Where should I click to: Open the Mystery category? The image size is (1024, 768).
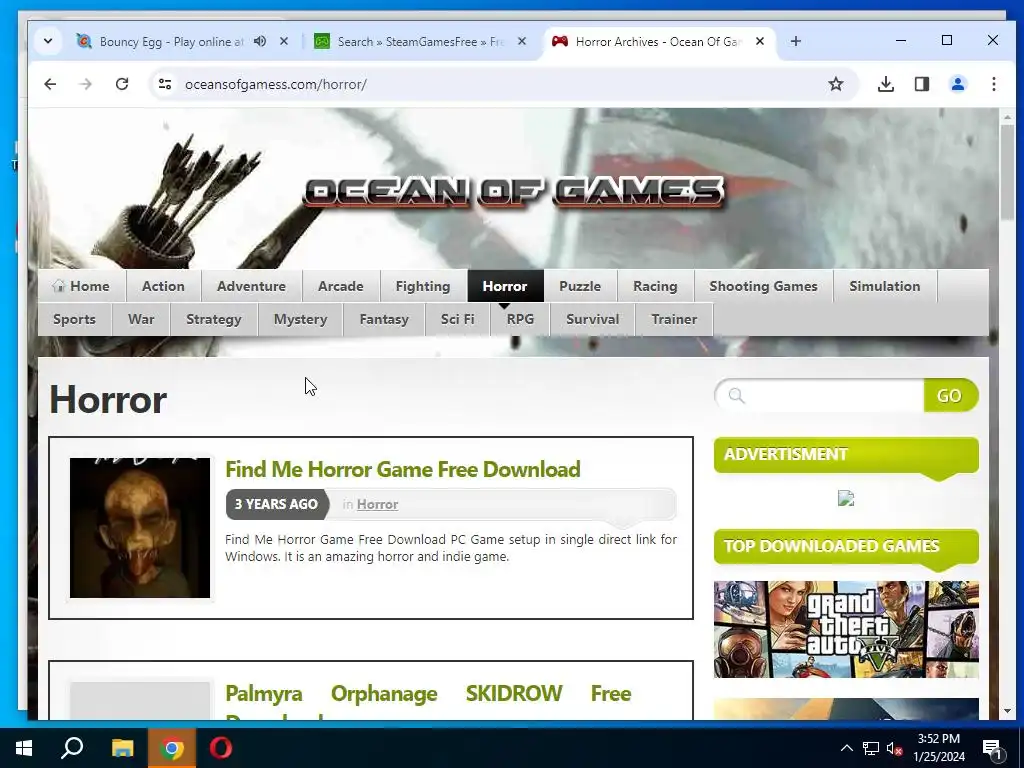pyautogui.click(x=300, y=319)
